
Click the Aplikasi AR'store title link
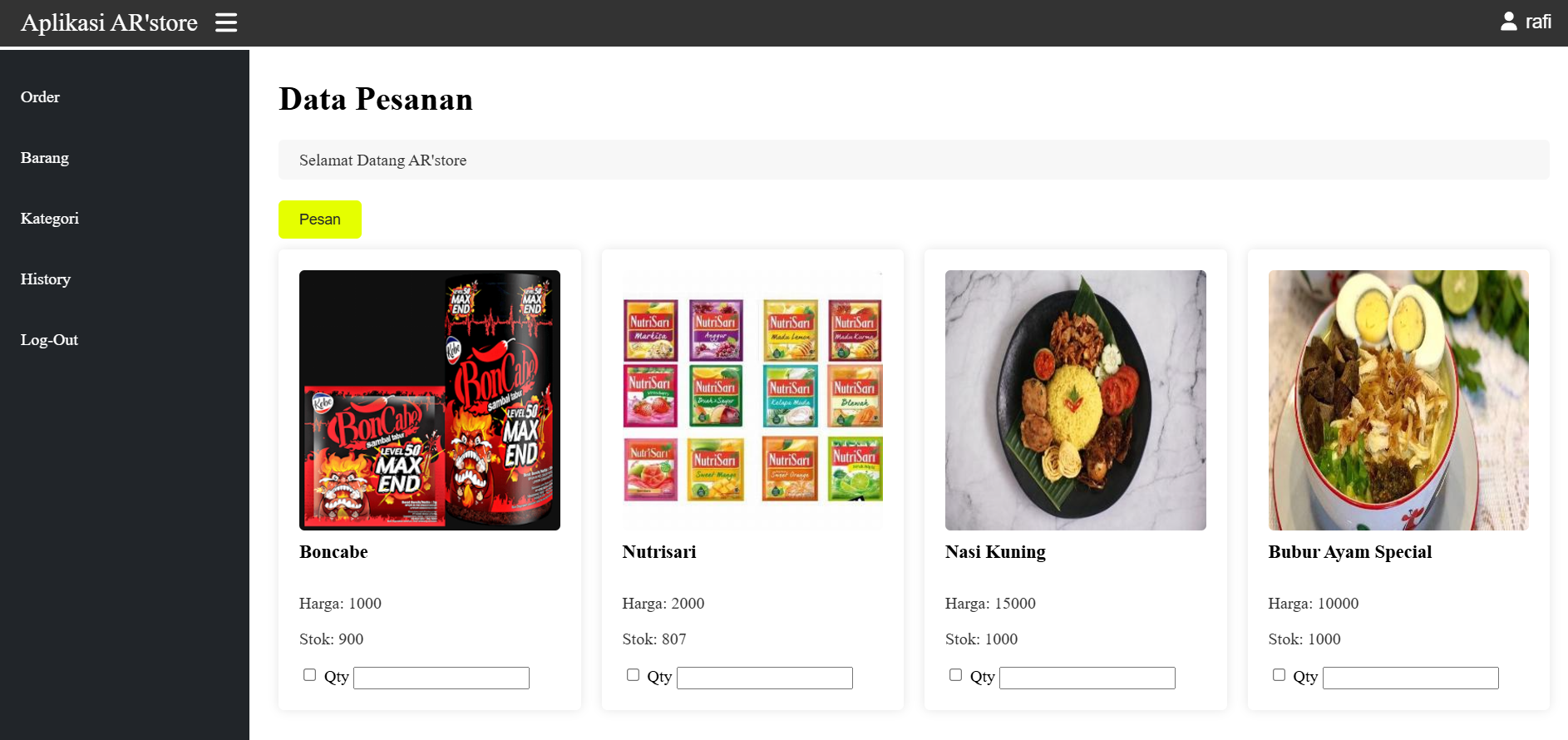pyautogui.click(x=109, y=22)
